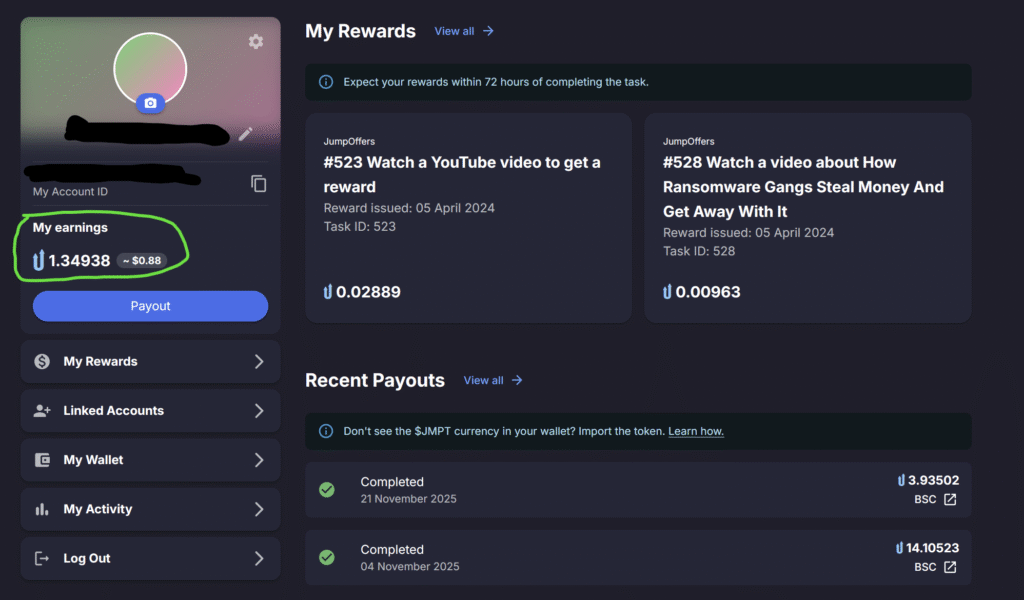View all My Rewards
The width and height of the screenshot is (1024, 600).
464,31
